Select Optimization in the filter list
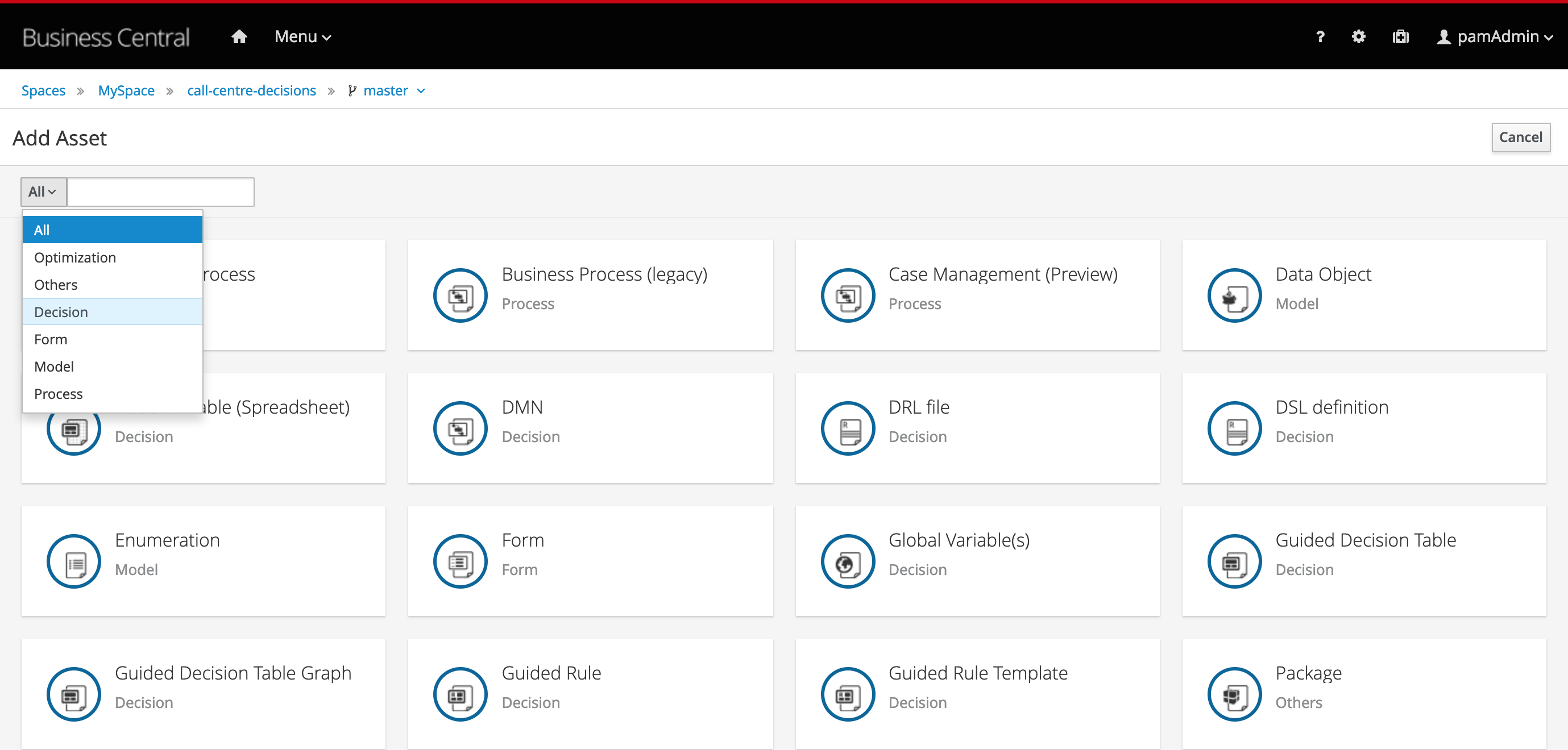The height and width of the screenshot is (750, 1568). [x=112, y=257]
